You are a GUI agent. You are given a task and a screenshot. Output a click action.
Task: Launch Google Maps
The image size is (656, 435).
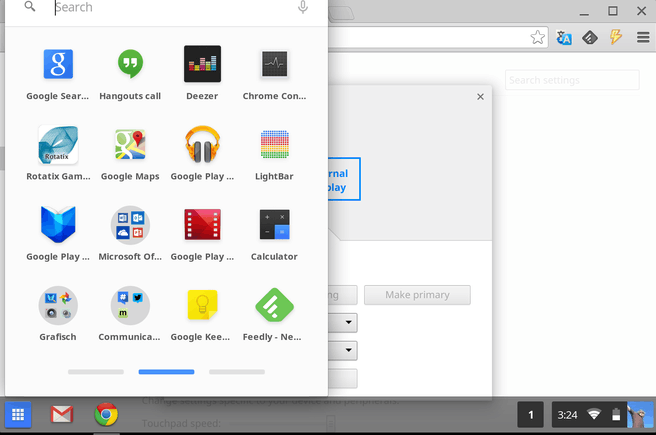pos(130,145)
